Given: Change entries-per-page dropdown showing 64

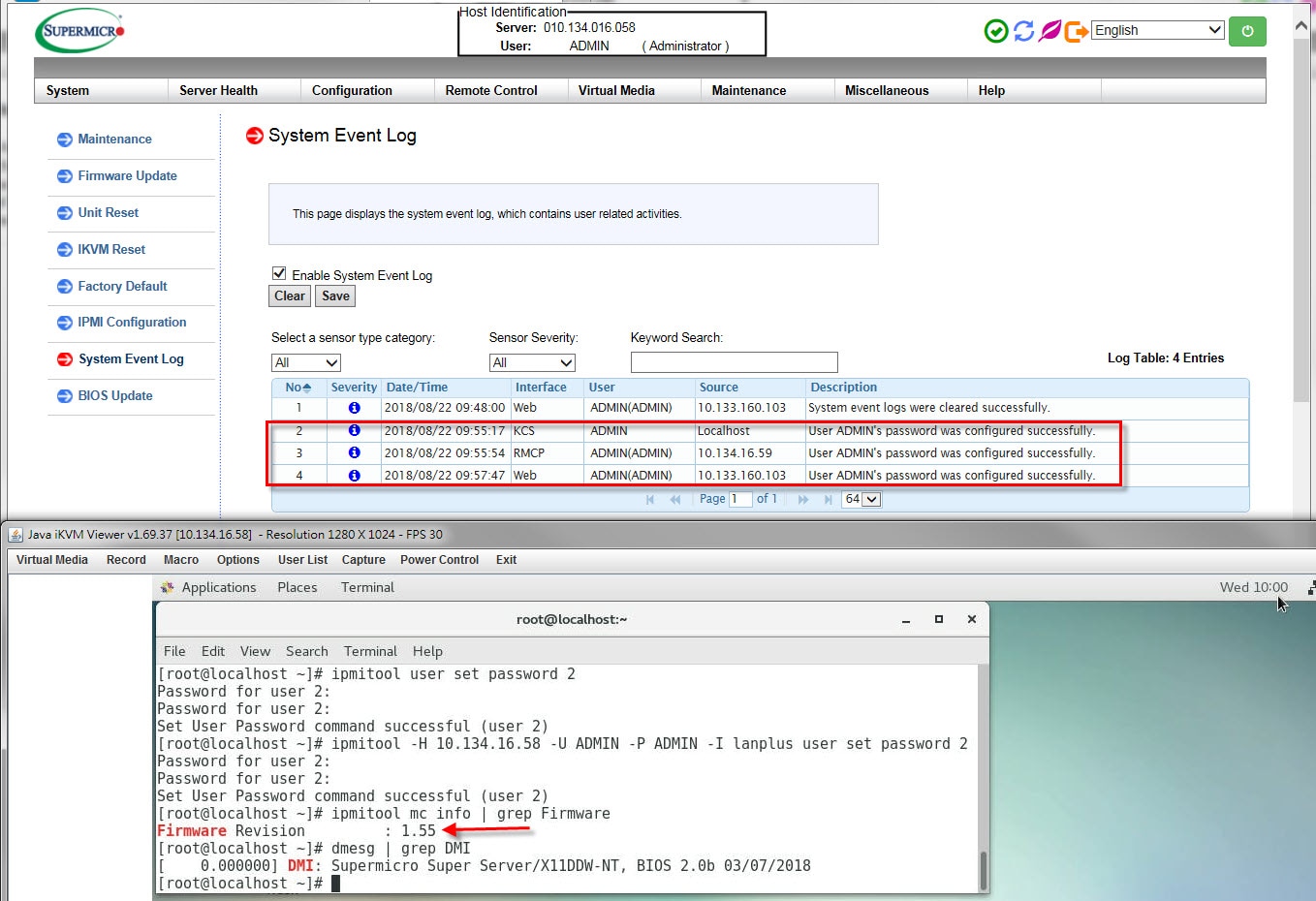Looking at the screenshot, I should 861,499.
